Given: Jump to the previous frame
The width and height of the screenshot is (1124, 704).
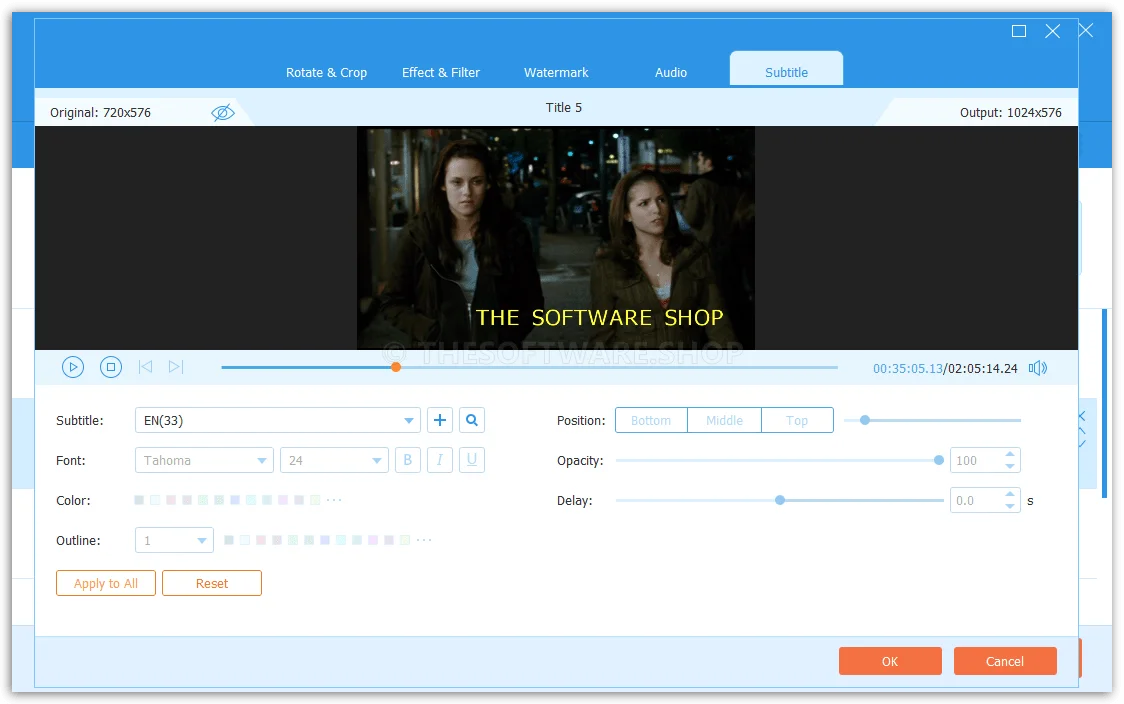Looking at the screenshot, I should (x=146, y=367).
